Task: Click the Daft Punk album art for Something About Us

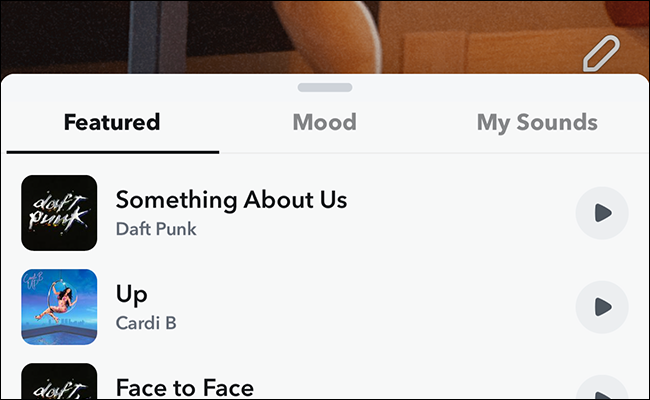Action: (59, 213)
